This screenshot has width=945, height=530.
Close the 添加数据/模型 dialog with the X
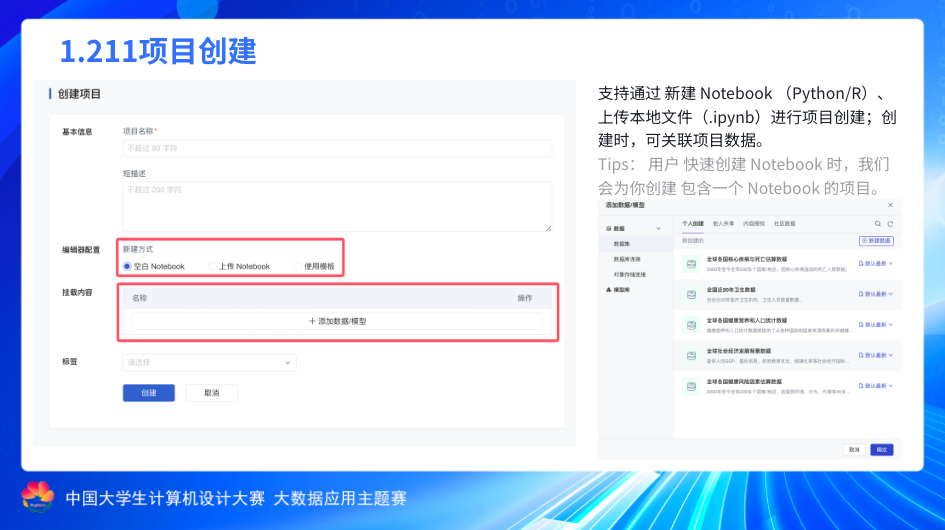click(x=890, y=205)
